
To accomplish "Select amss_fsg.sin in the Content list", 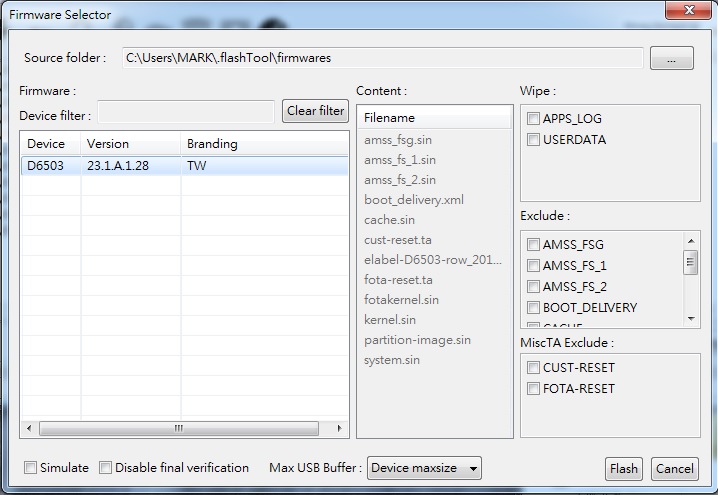I will click(x=398, y=140).
